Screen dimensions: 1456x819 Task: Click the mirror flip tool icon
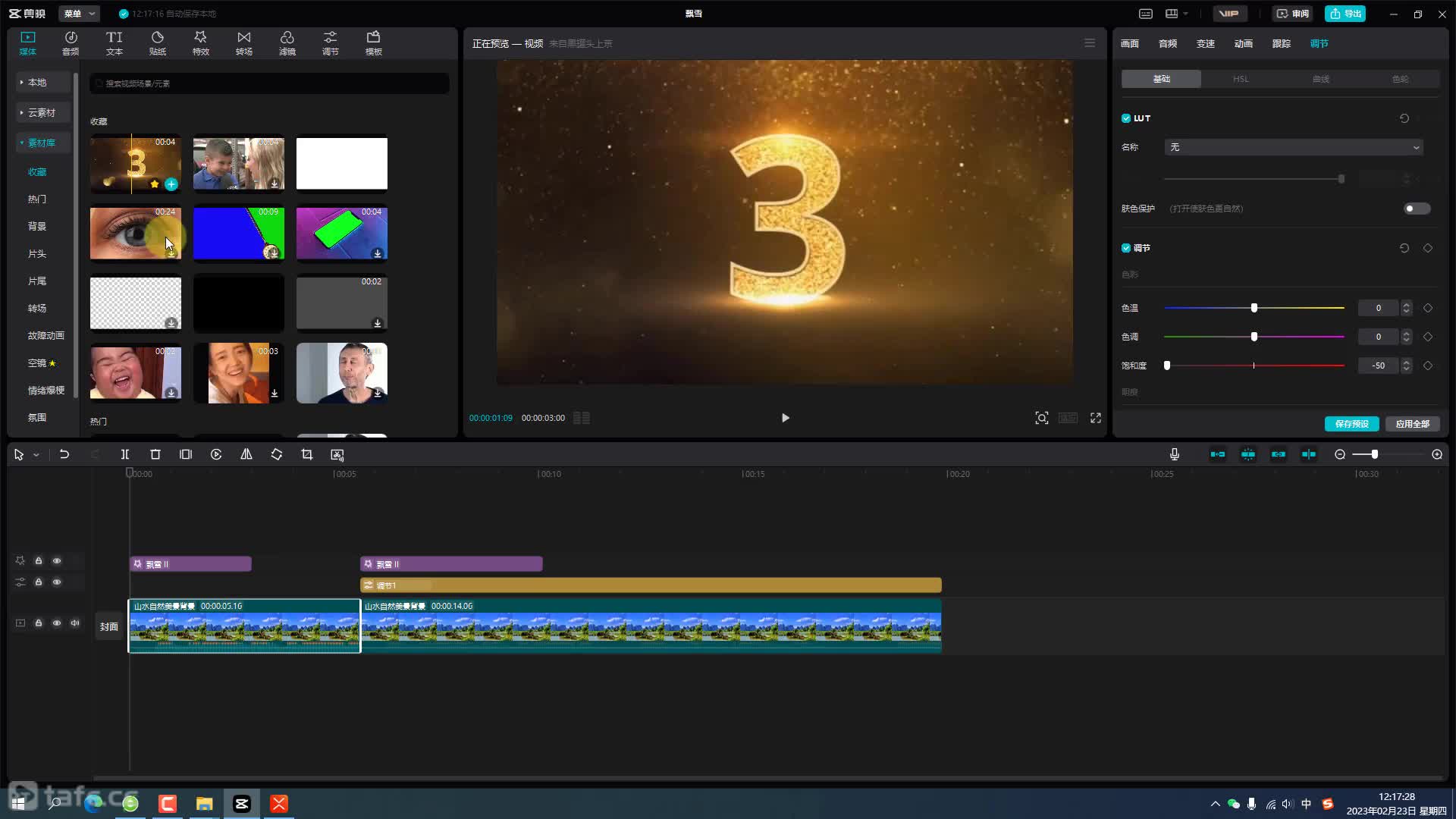point(246,454)
